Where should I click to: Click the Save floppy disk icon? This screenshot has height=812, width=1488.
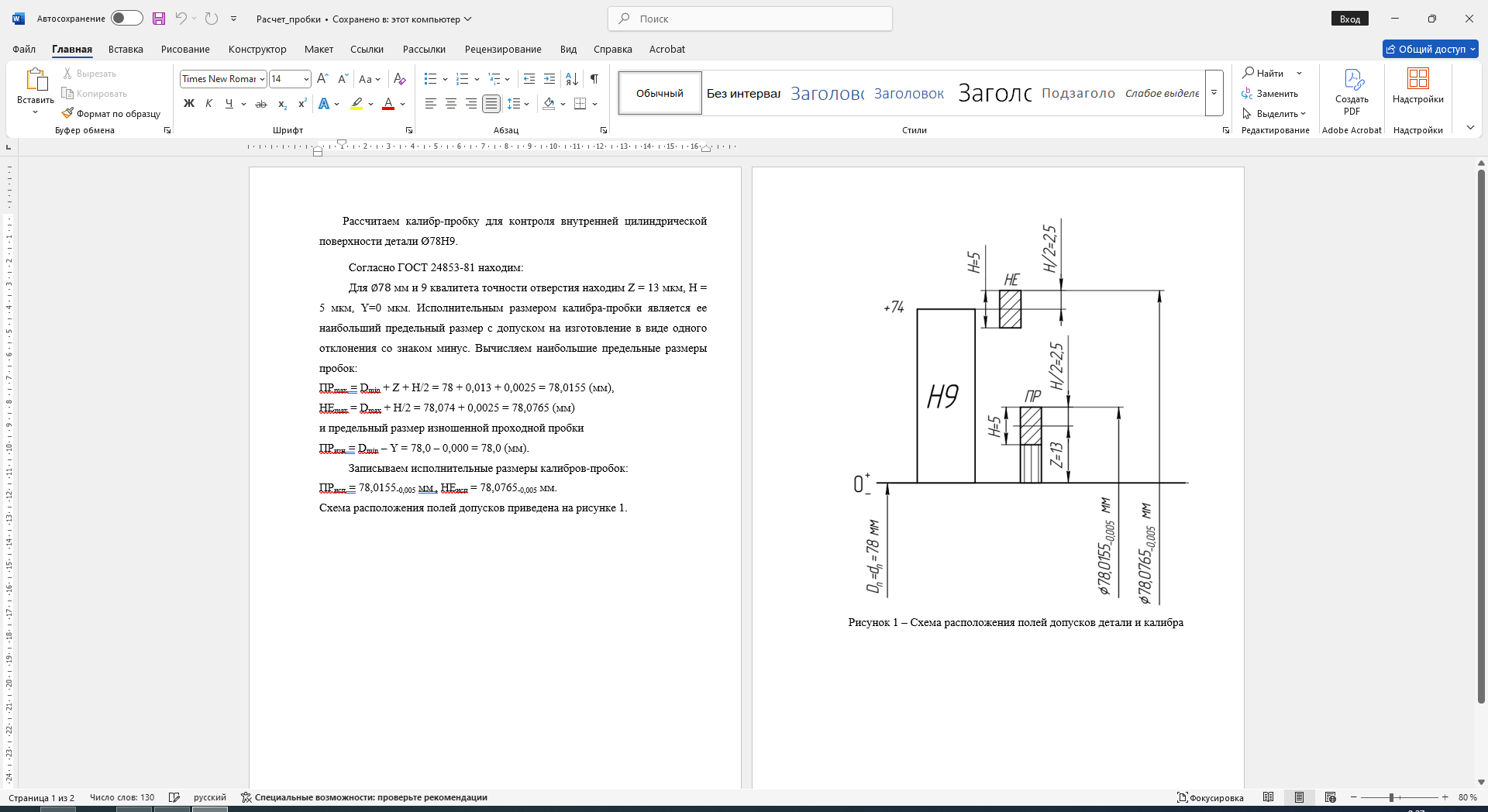click(159, 19)
